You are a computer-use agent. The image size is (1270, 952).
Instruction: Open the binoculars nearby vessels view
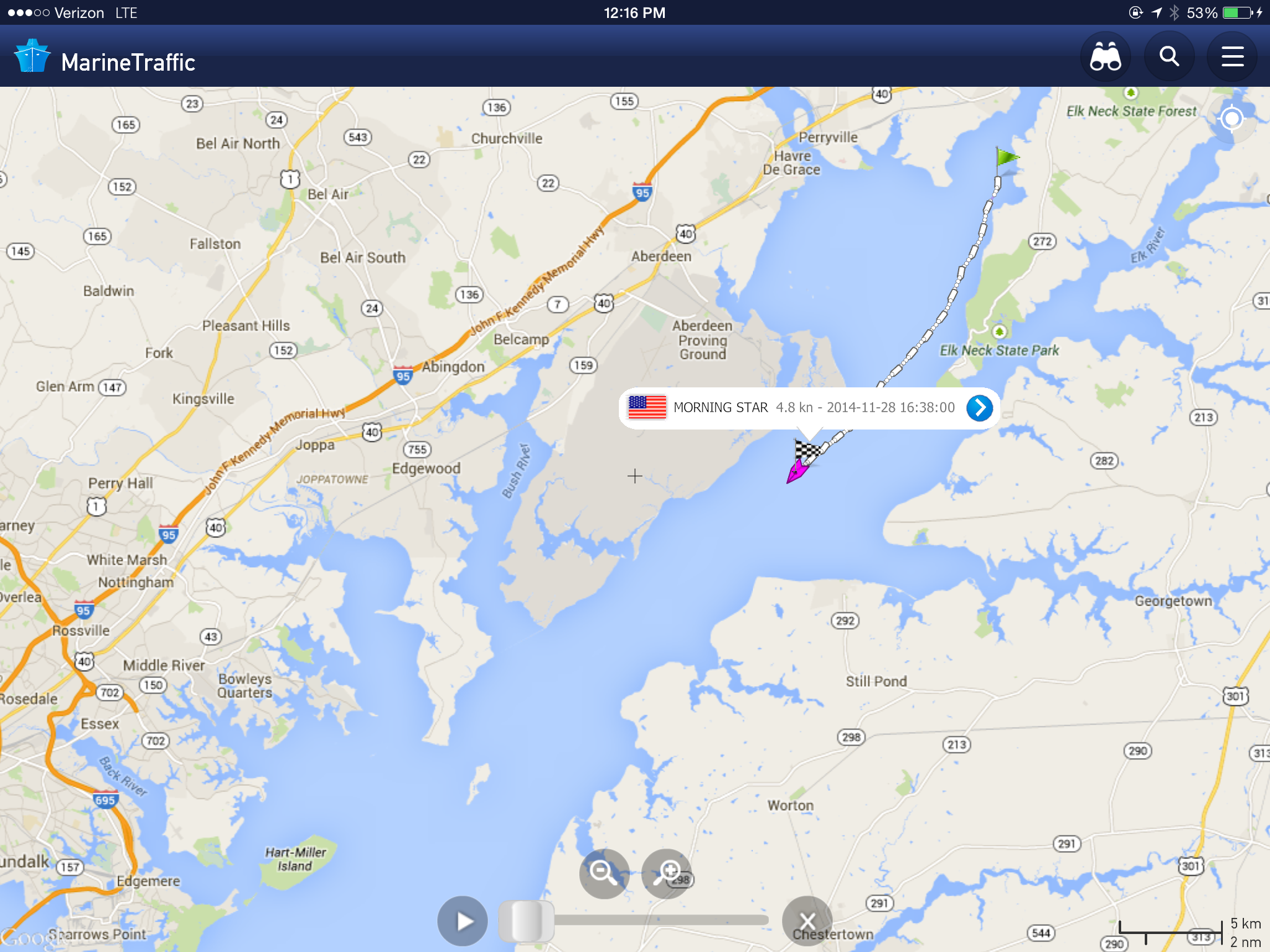[x=1106, y=57]
